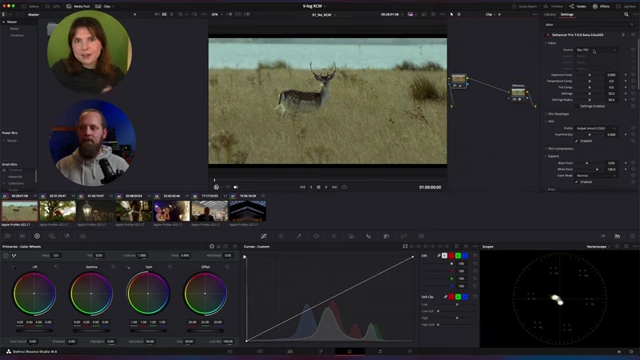Open the LUTs panel button
Image resolution: width=640 pixels, height=360 pixels.
52,6
